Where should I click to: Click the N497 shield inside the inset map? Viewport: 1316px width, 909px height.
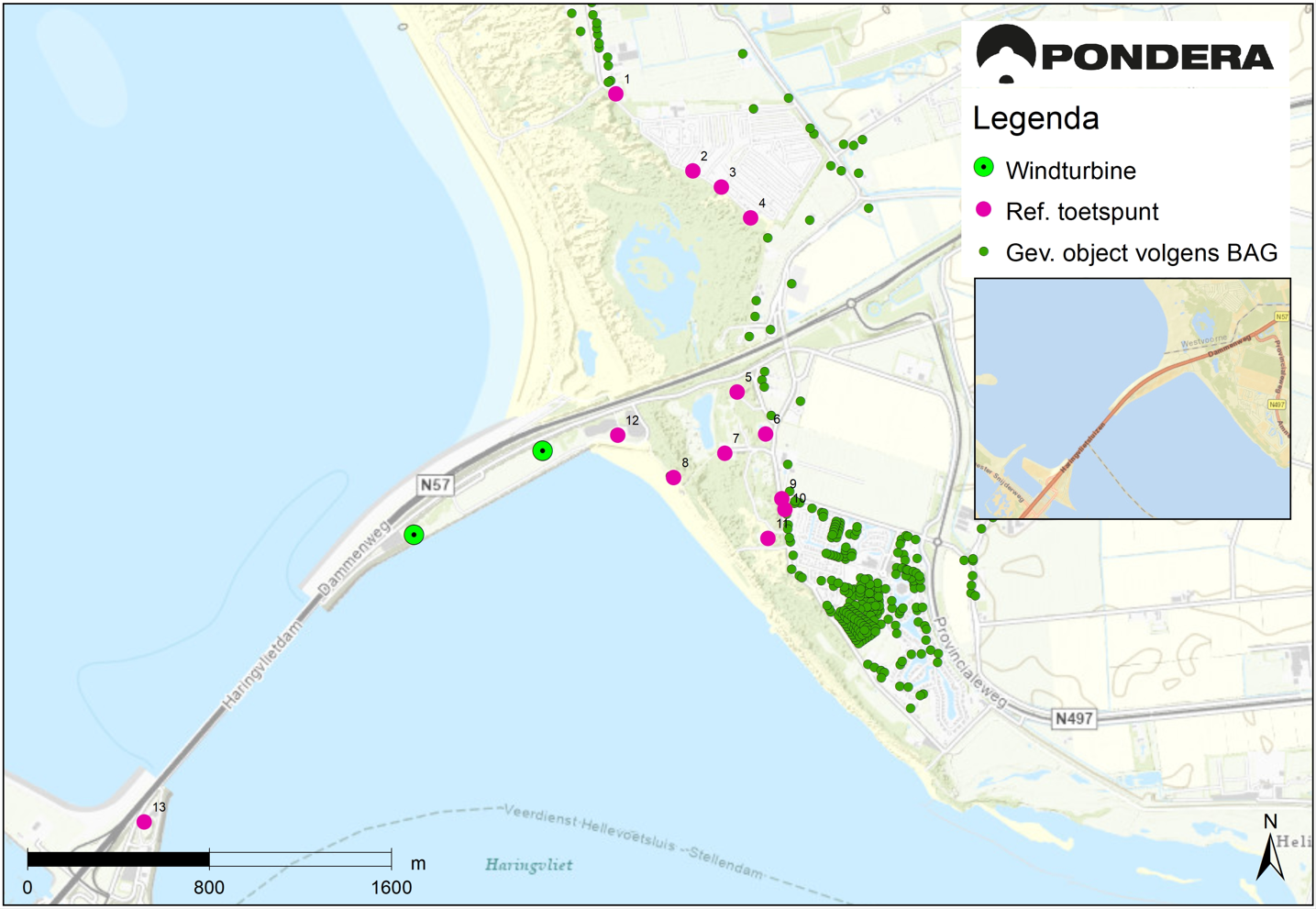point(1277,405)
